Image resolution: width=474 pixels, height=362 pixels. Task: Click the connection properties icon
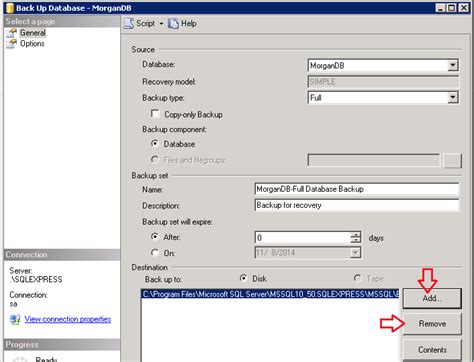[15, 319]
